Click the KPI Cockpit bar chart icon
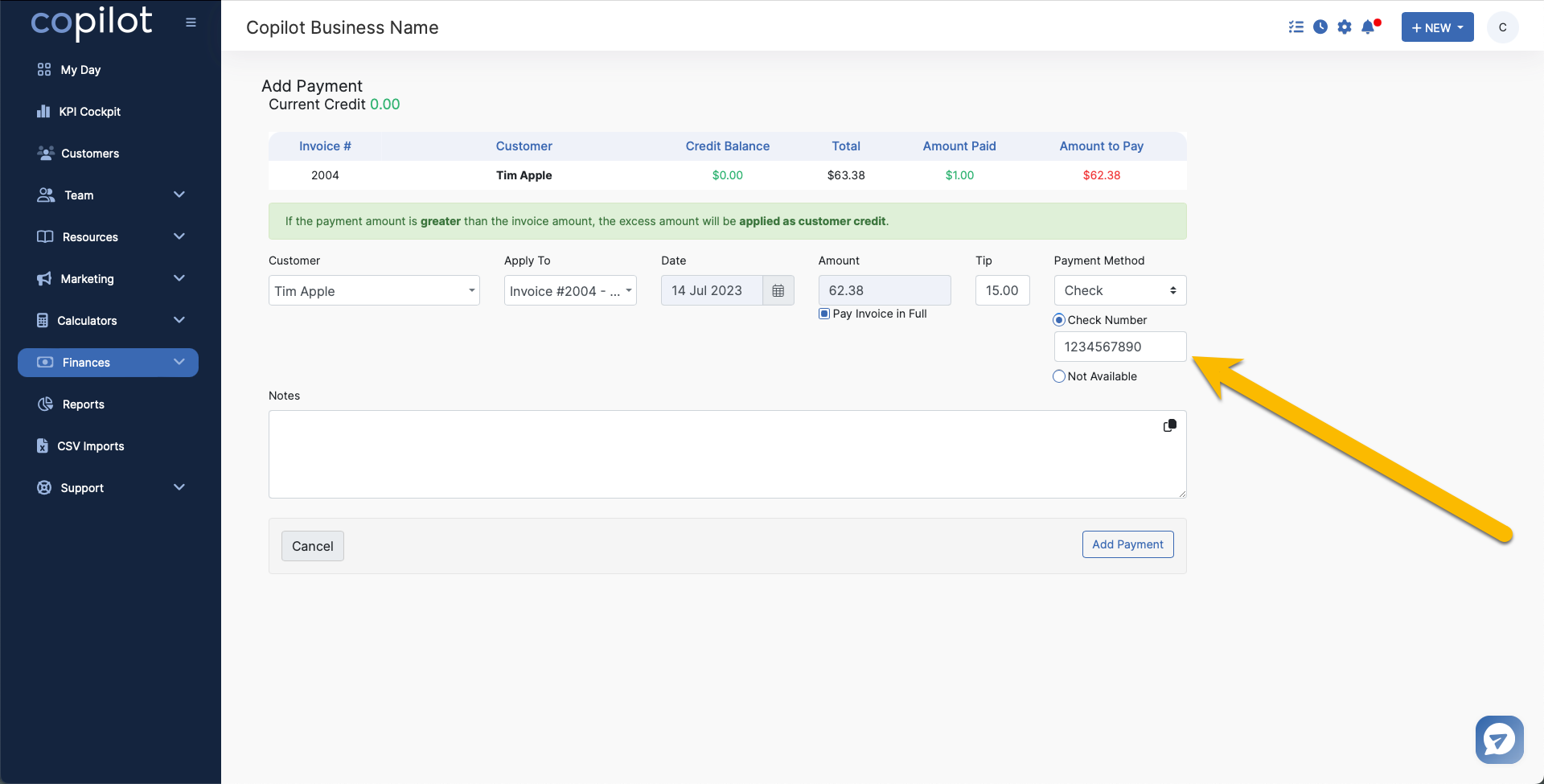1544x784 pixels. click(x=43, y=112)
